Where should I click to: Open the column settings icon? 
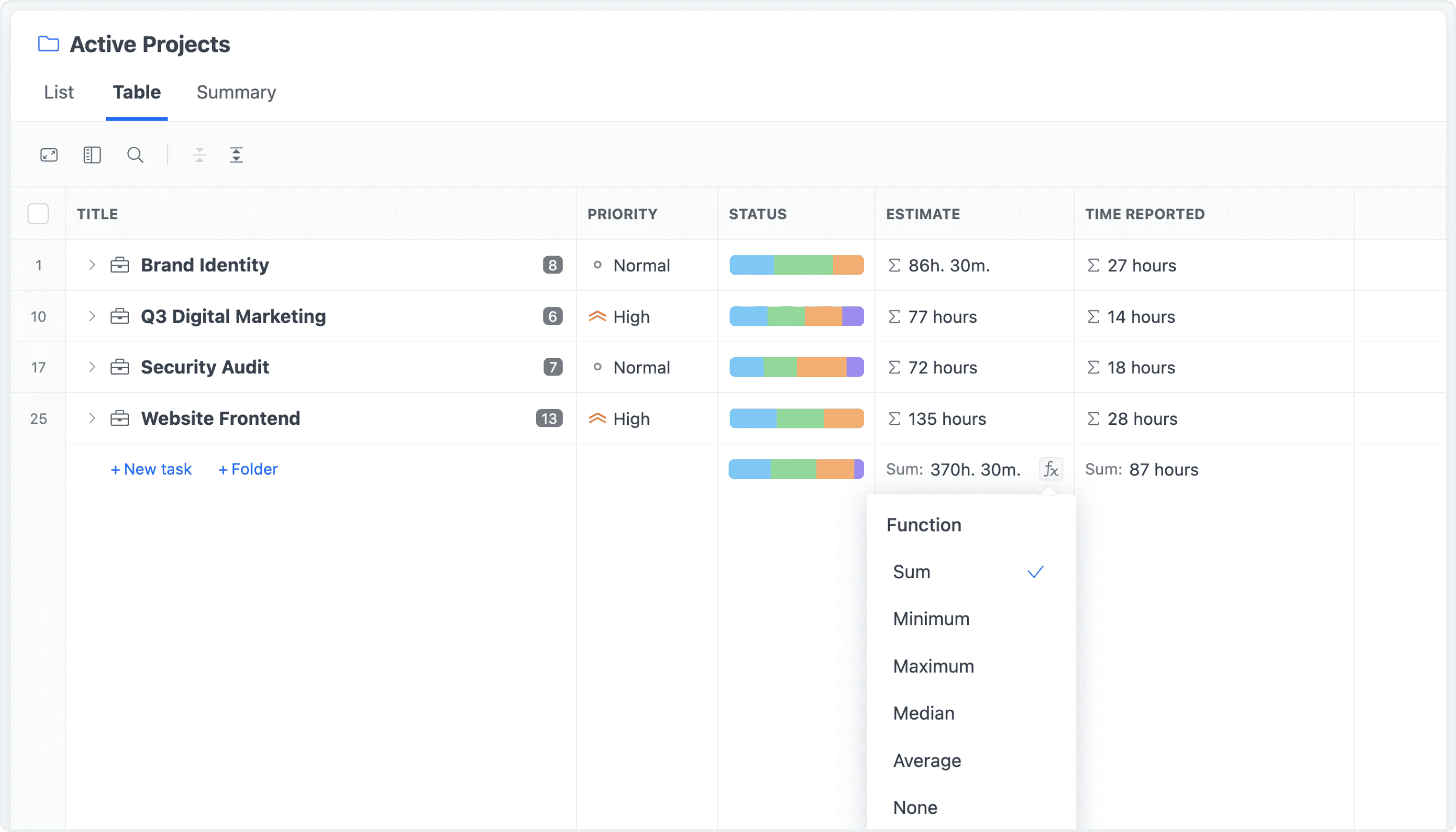pyautogui.click(x=92, y=154)
